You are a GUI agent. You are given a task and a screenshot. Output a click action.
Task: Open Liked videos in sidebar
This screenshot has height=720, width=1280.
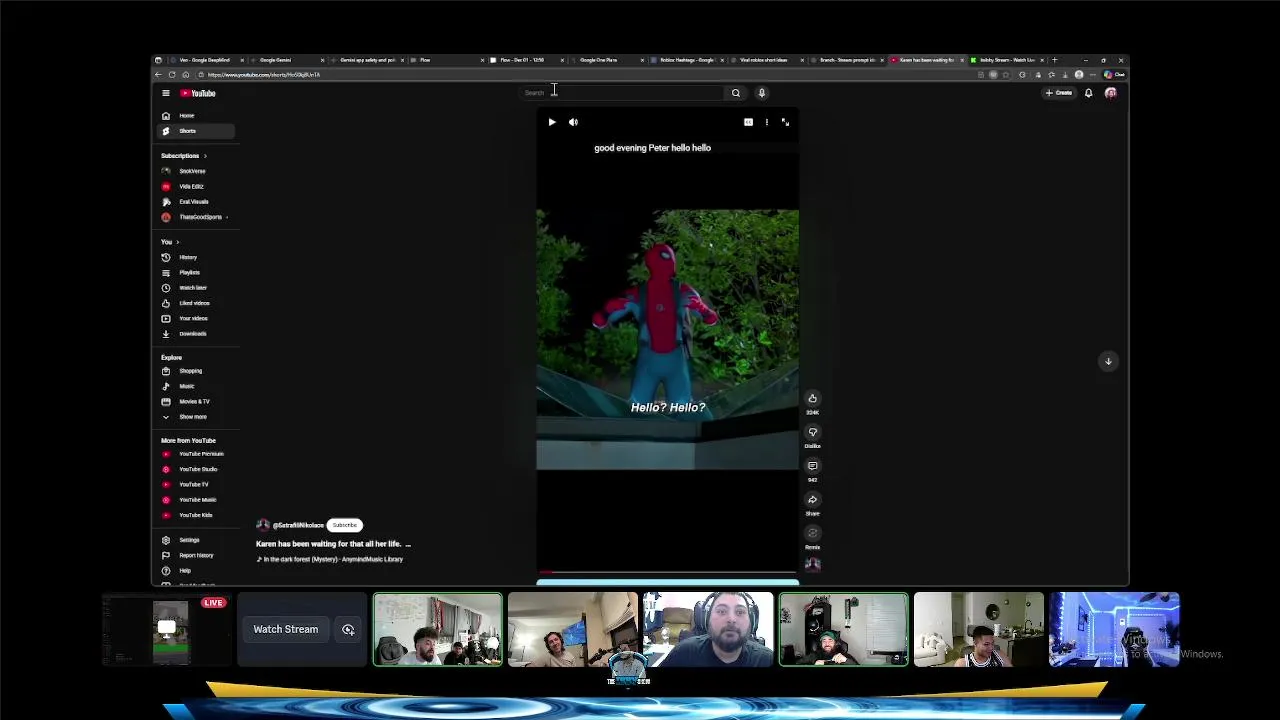click(x=196, y=303)
